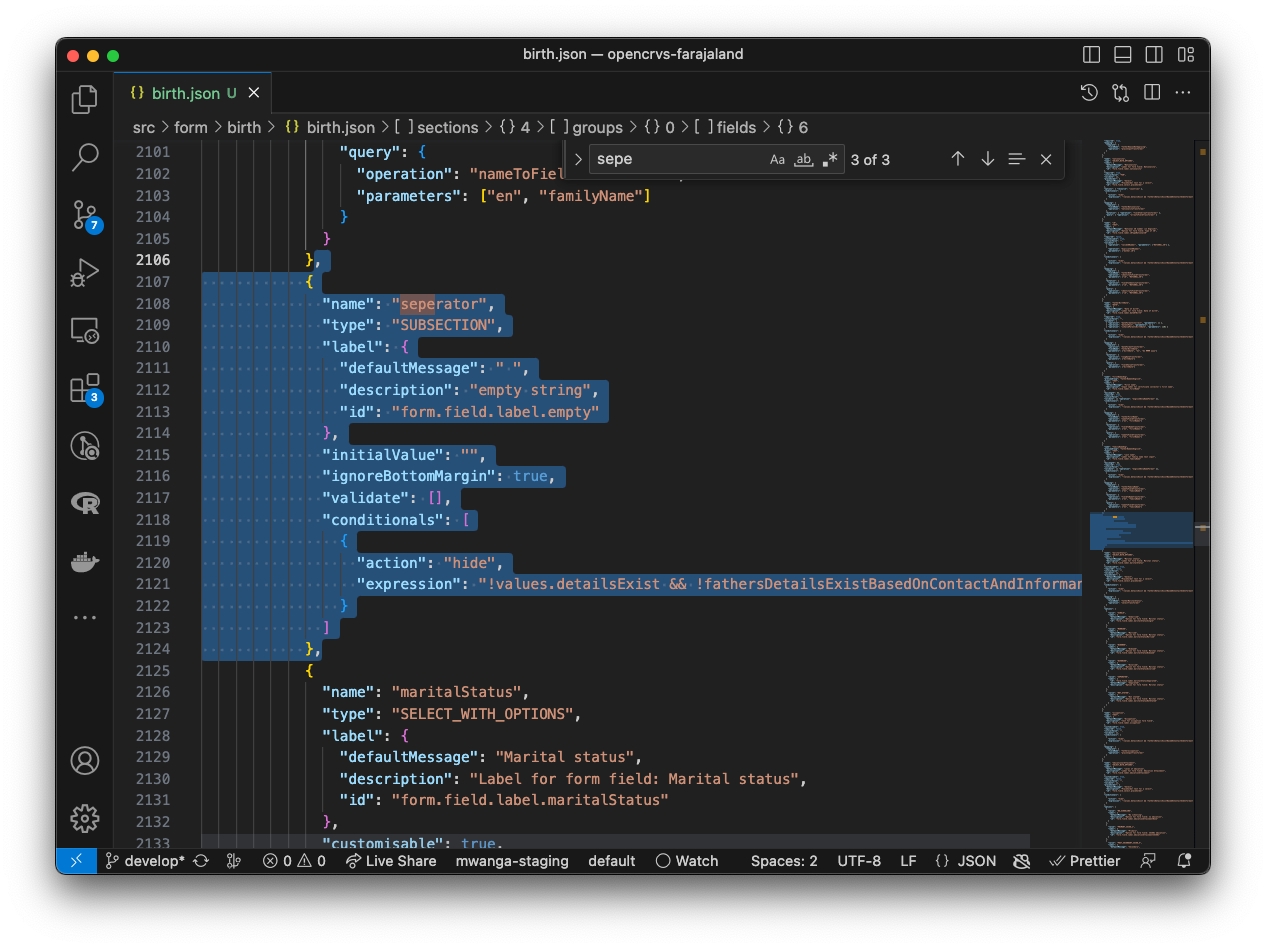The width and height of the screenshot is (1266, 948).
Task: Click 'mwanga-staging' in status bar
Action: 512,861
